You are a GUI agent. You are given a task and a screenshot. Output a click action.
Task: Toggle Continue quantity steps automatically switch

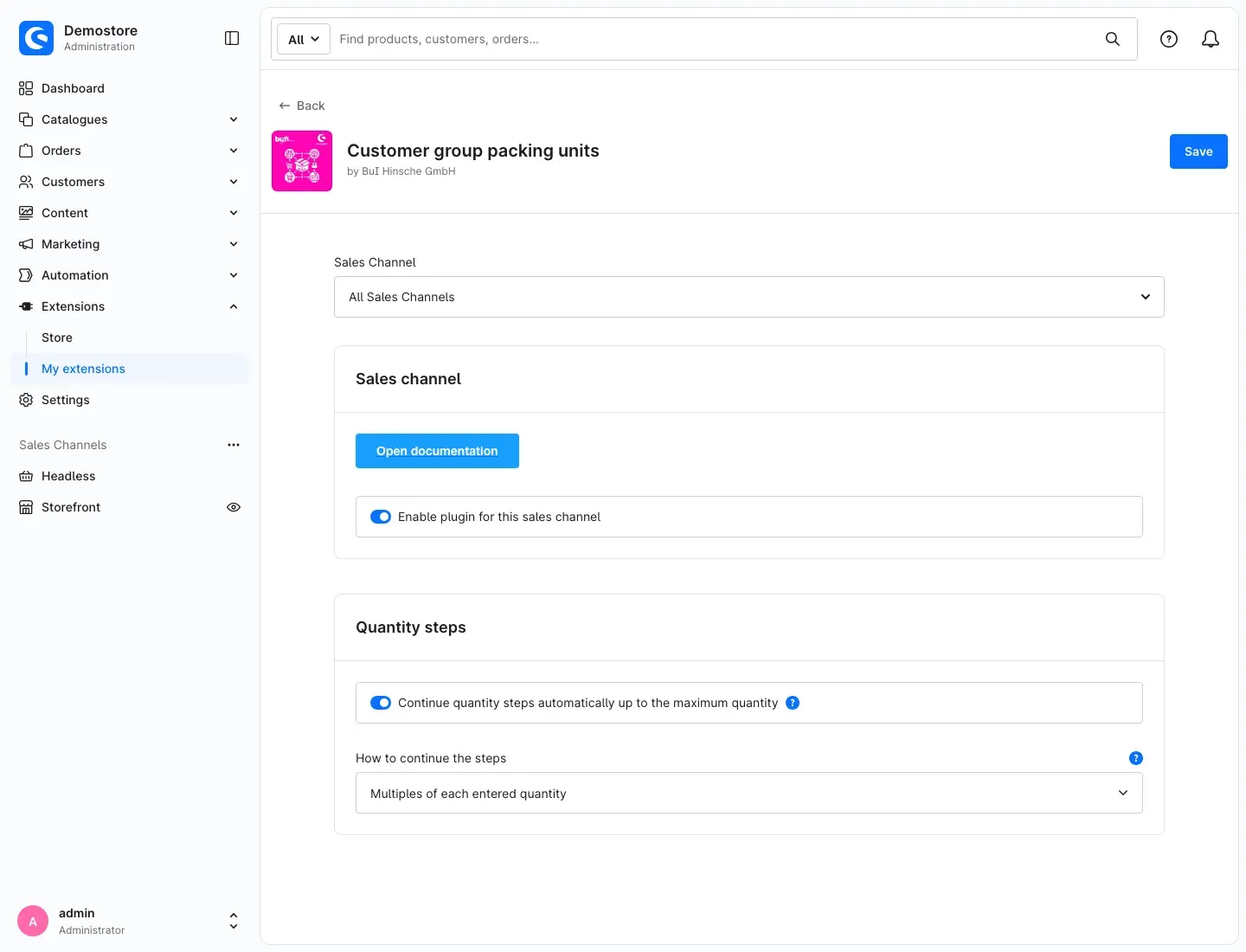click(x=381, y=703)
